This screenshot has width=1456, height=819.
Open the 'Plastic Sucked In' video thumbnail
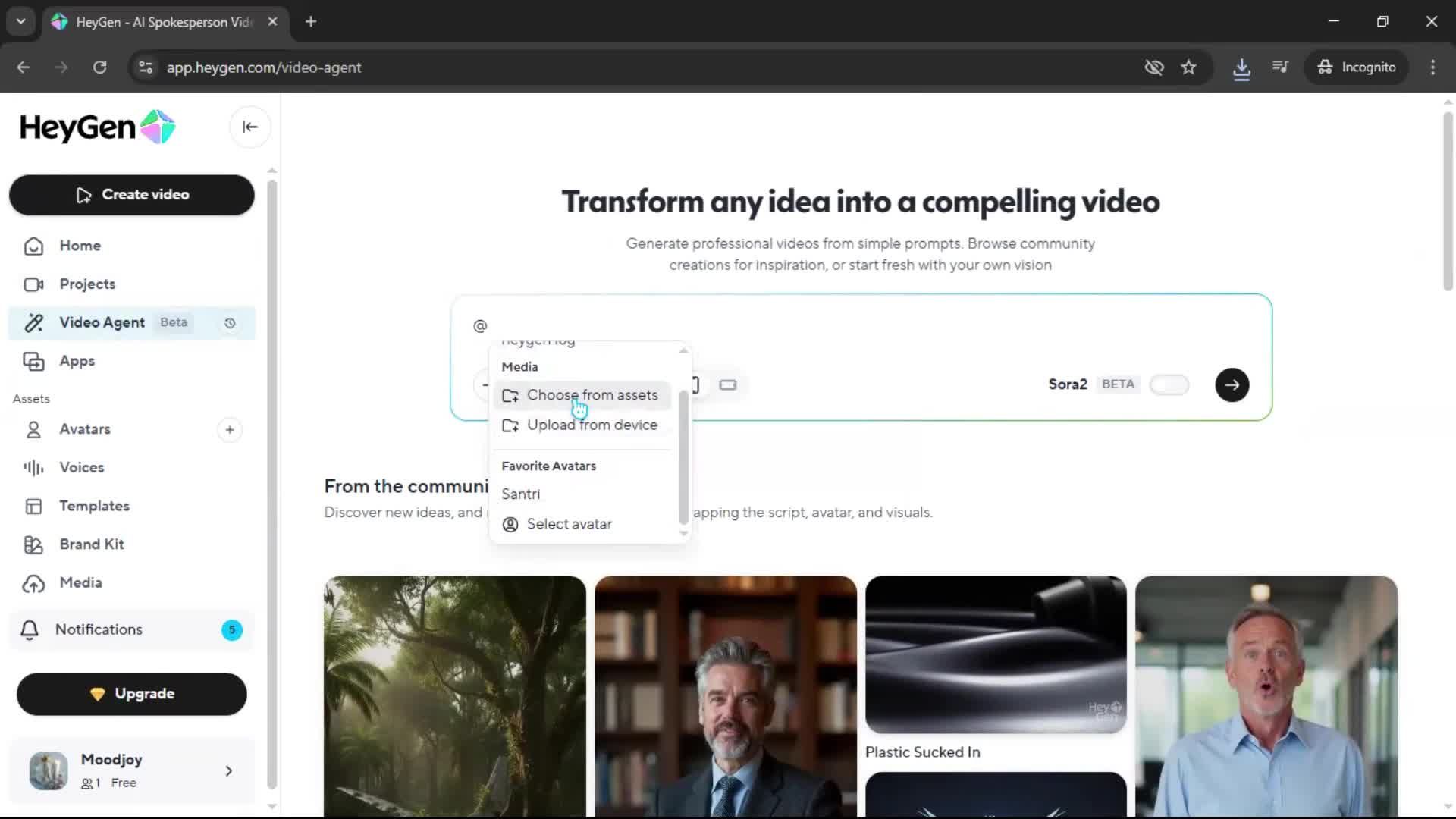coord(996,654)
